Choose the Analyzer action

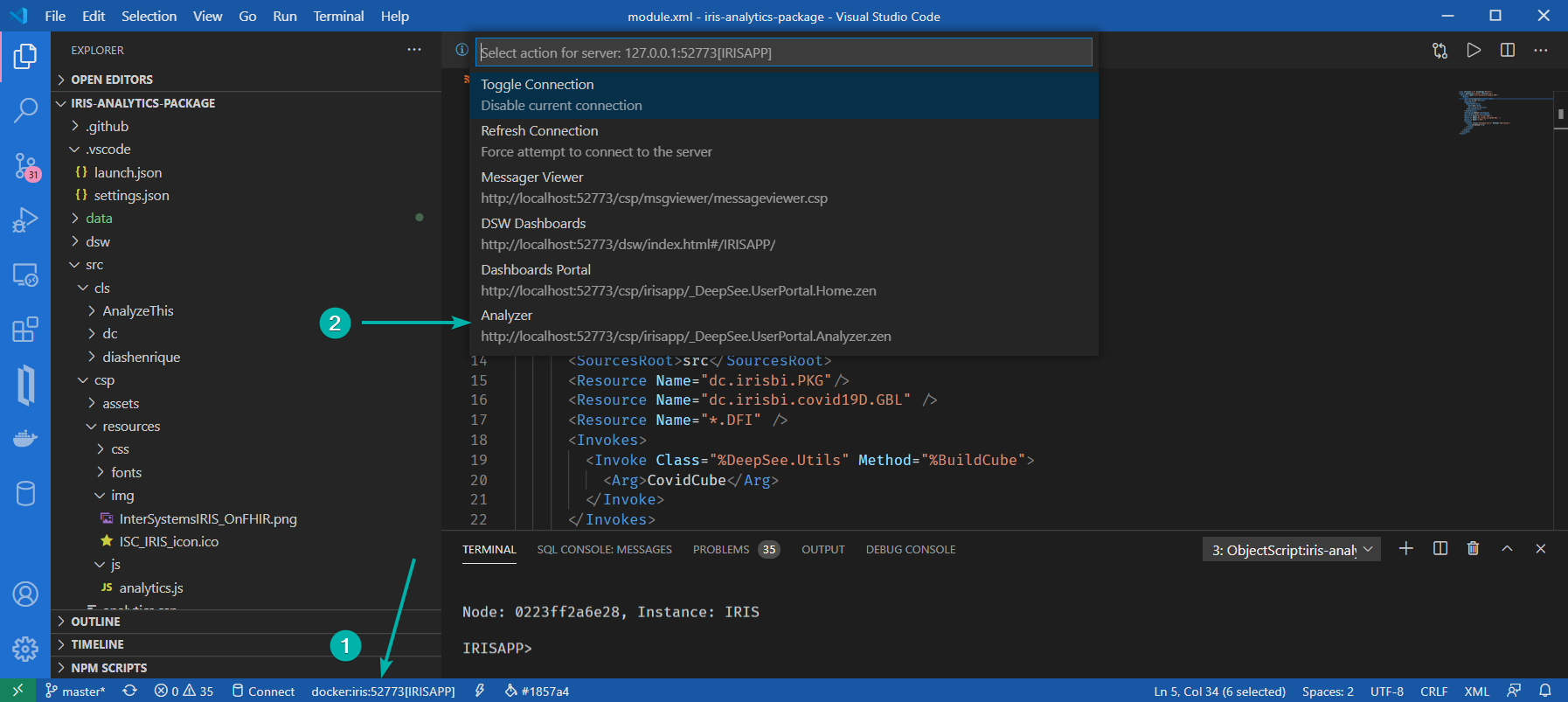pyautogui.click(x=783, y=326)
